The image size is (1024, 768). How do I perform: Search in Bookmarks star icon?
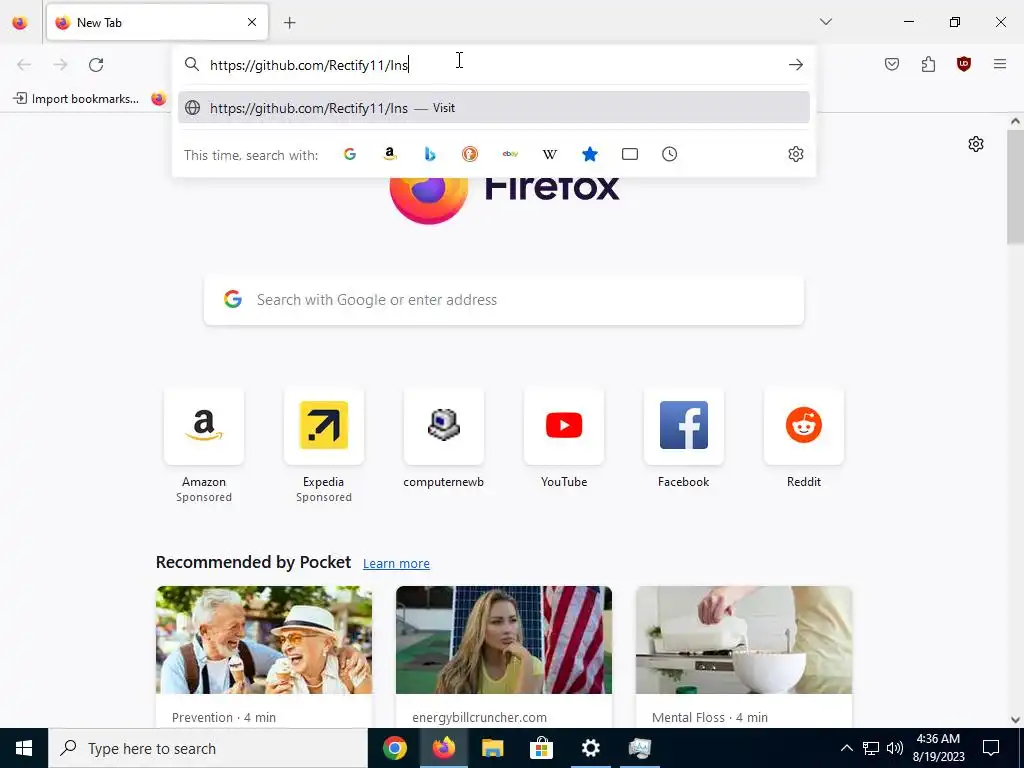point(590,154)
